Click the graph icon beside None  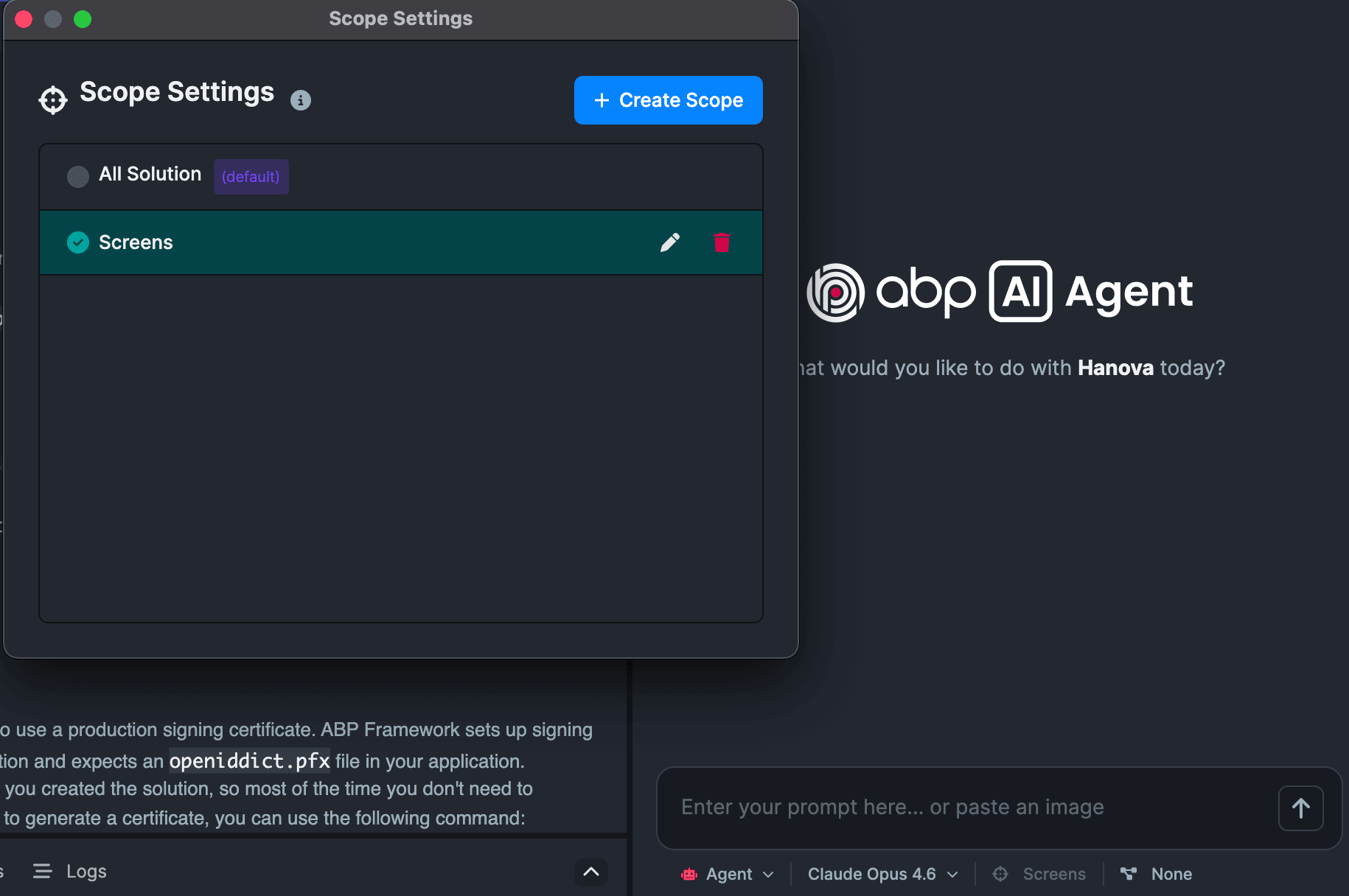pos(1129,874)
